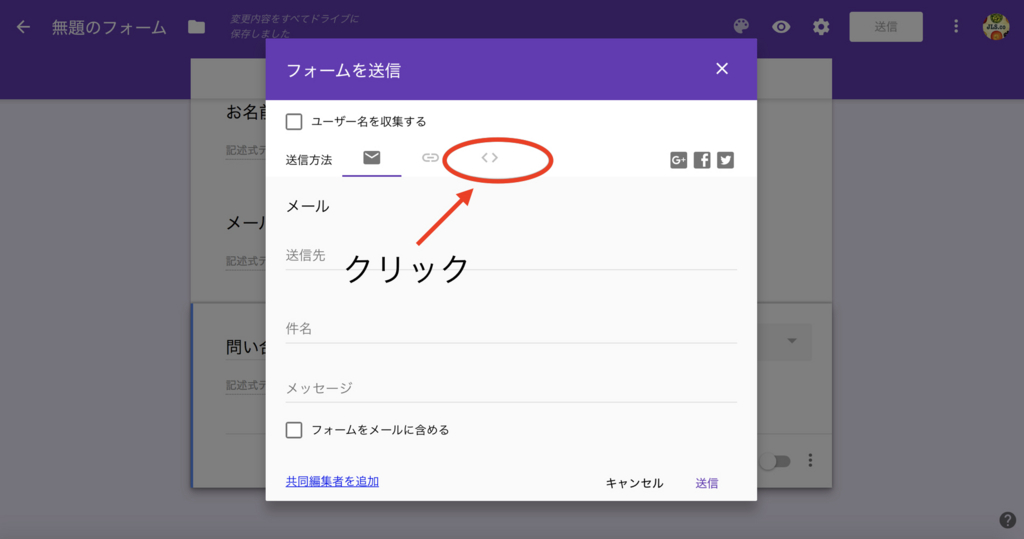Image resolution: width=1024 pixels, height=539 pixels.
Task: Click the キャンセル button
Action: 634,483
